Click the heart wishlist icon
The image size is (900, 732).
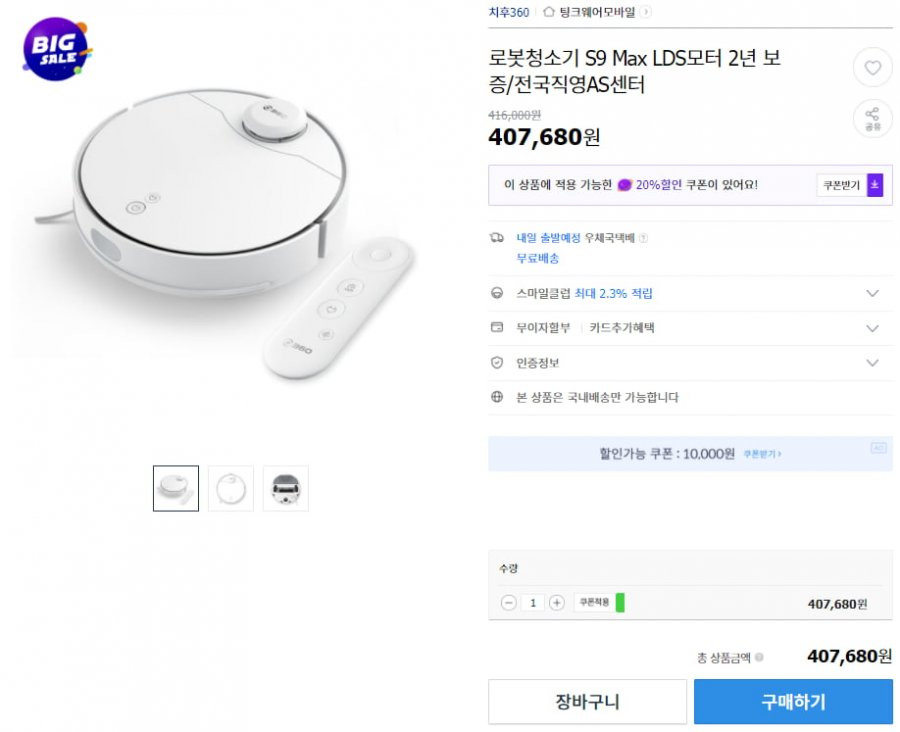pos(872,68)
